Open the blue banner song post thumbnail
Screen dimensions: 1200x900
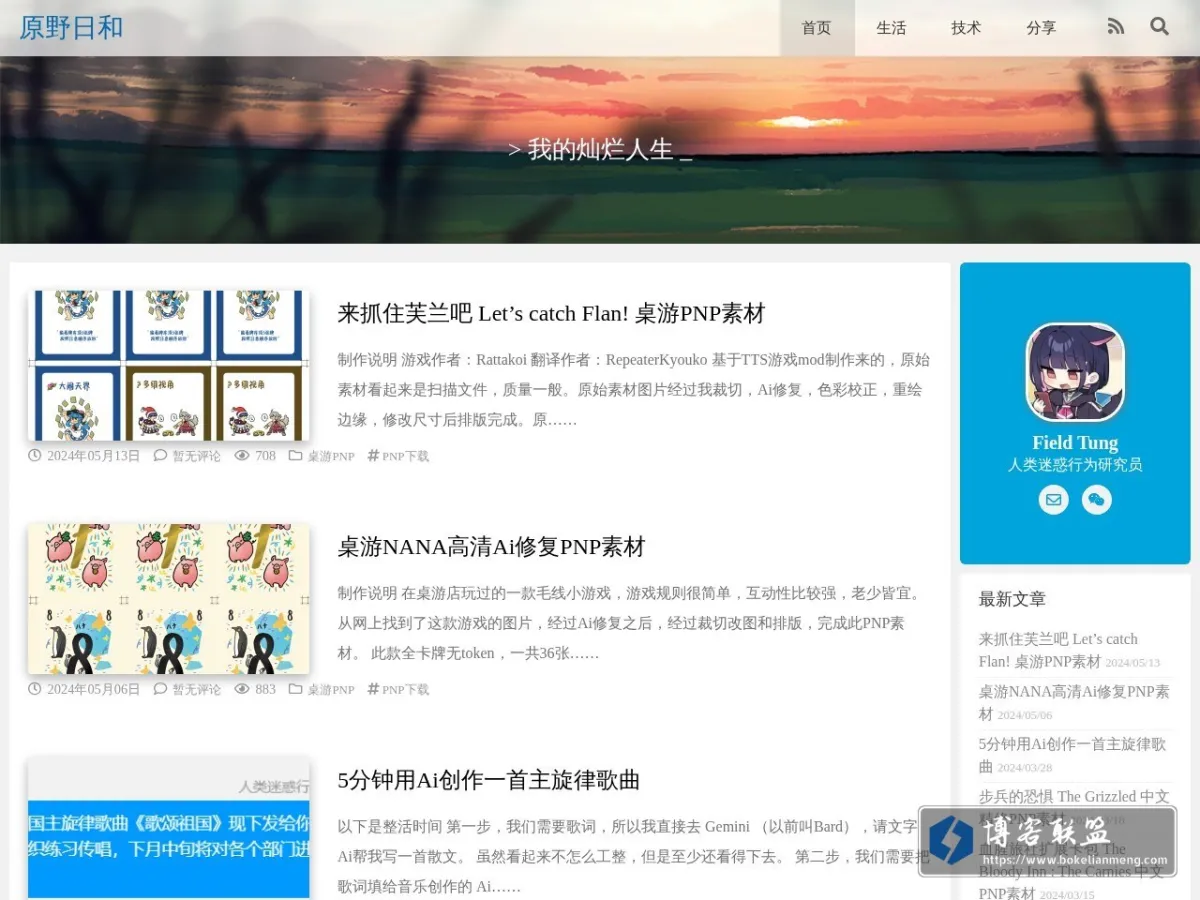click(169, 828)
